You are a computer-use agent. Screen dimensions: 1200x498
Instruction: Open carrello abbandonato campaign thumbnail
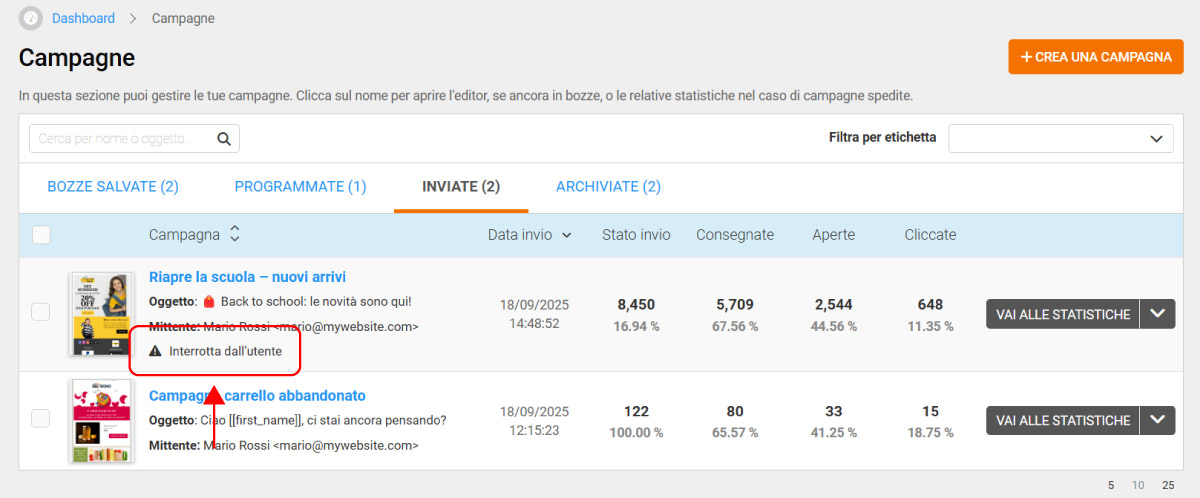[101, 420]
